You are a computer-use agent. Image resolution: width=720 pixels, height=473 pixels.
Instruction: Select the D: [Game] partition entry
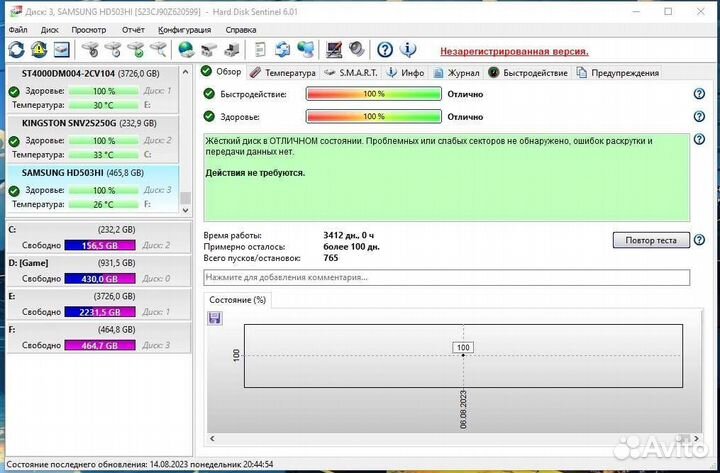click(x=99, y=270)
